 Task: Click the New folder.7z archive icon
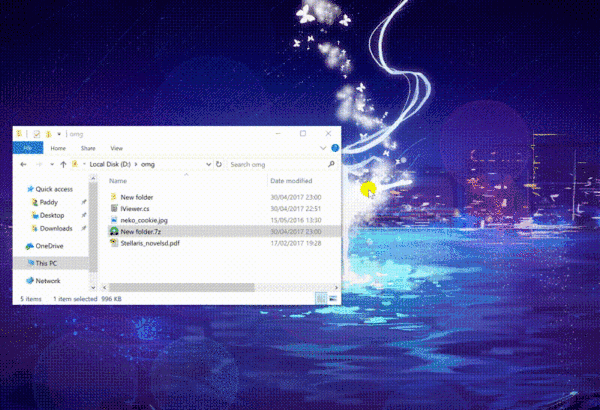tap(114, 231)
